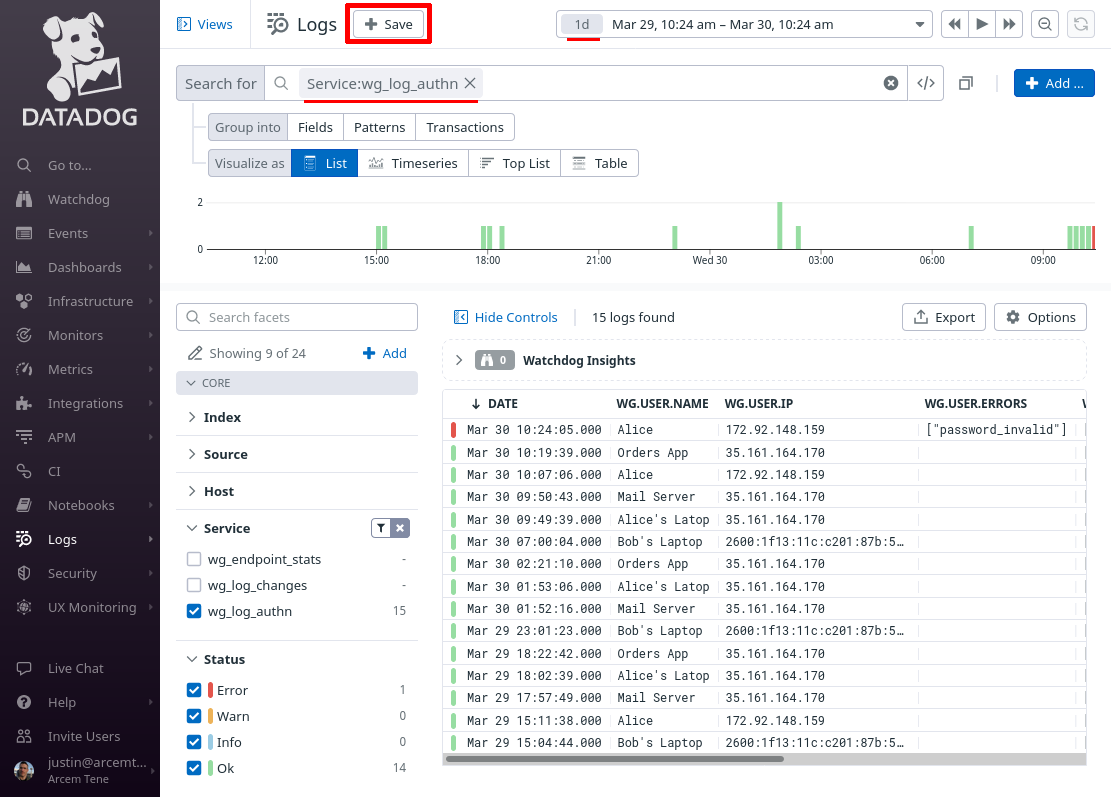Expand the Watchdog Insights section
The height and width of the screenshot is (797, 1111).
point(459,360)
